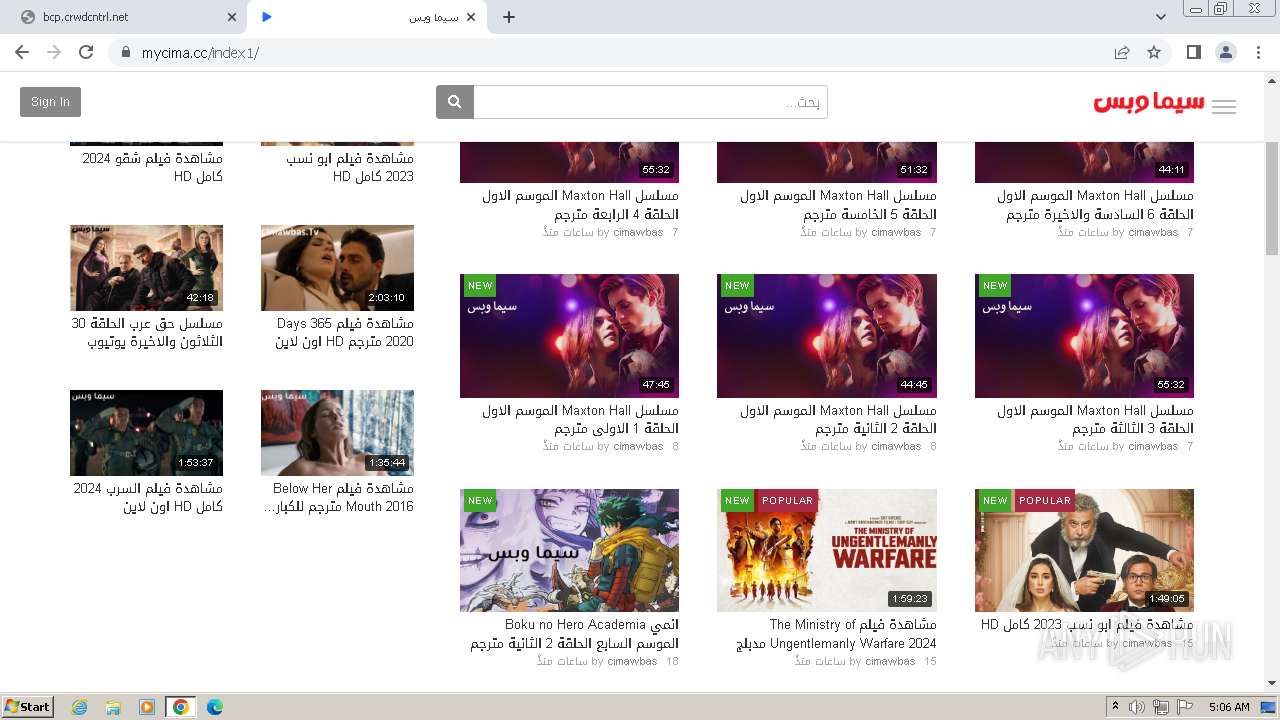
Task: Click the taskbar clock 5:06 AM
Action: [1229, 707]
